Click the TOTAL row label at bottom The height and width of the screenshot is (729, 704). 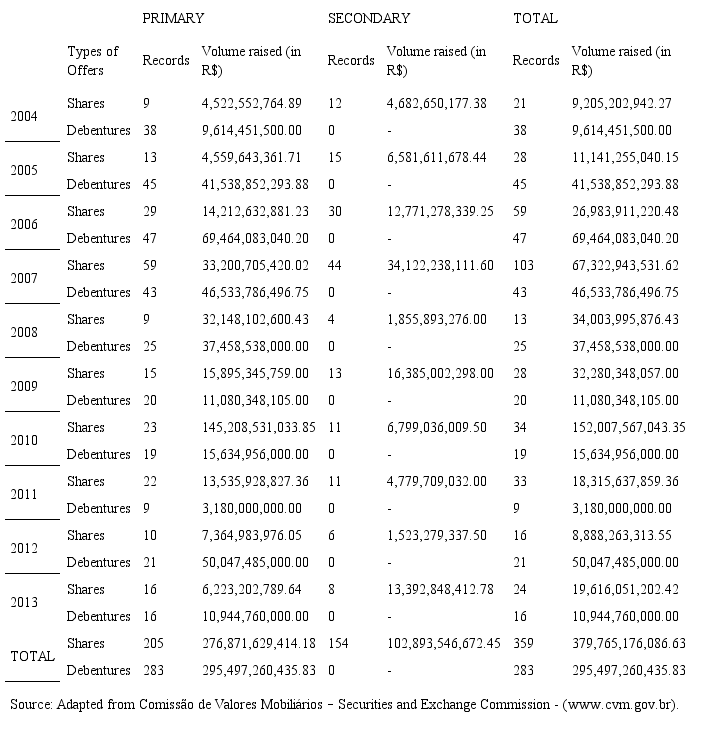click(32, 656)
